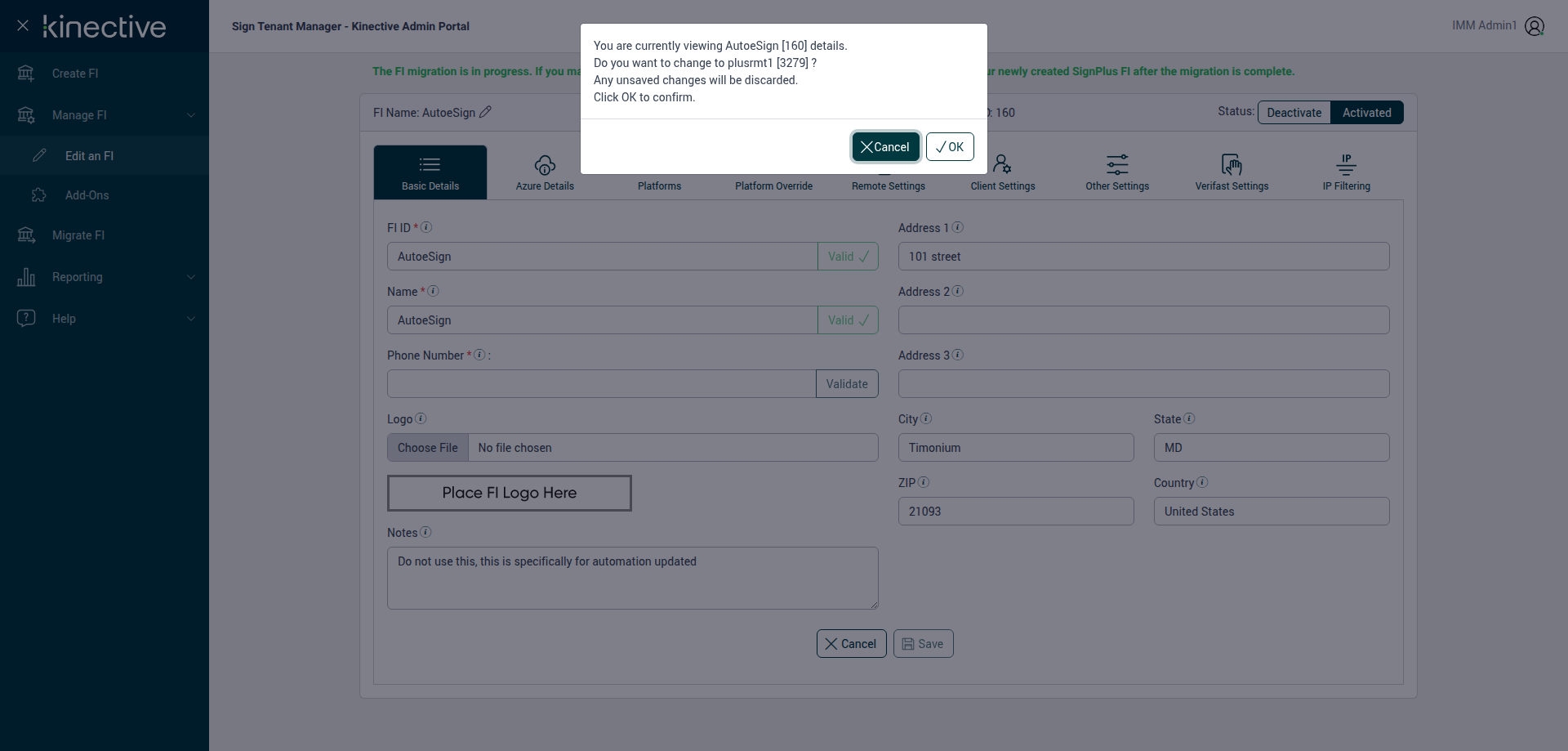Screen dimensions: 1568x751
Task: Click the Edit an FI pencil icon
Action: click(39, 155)
